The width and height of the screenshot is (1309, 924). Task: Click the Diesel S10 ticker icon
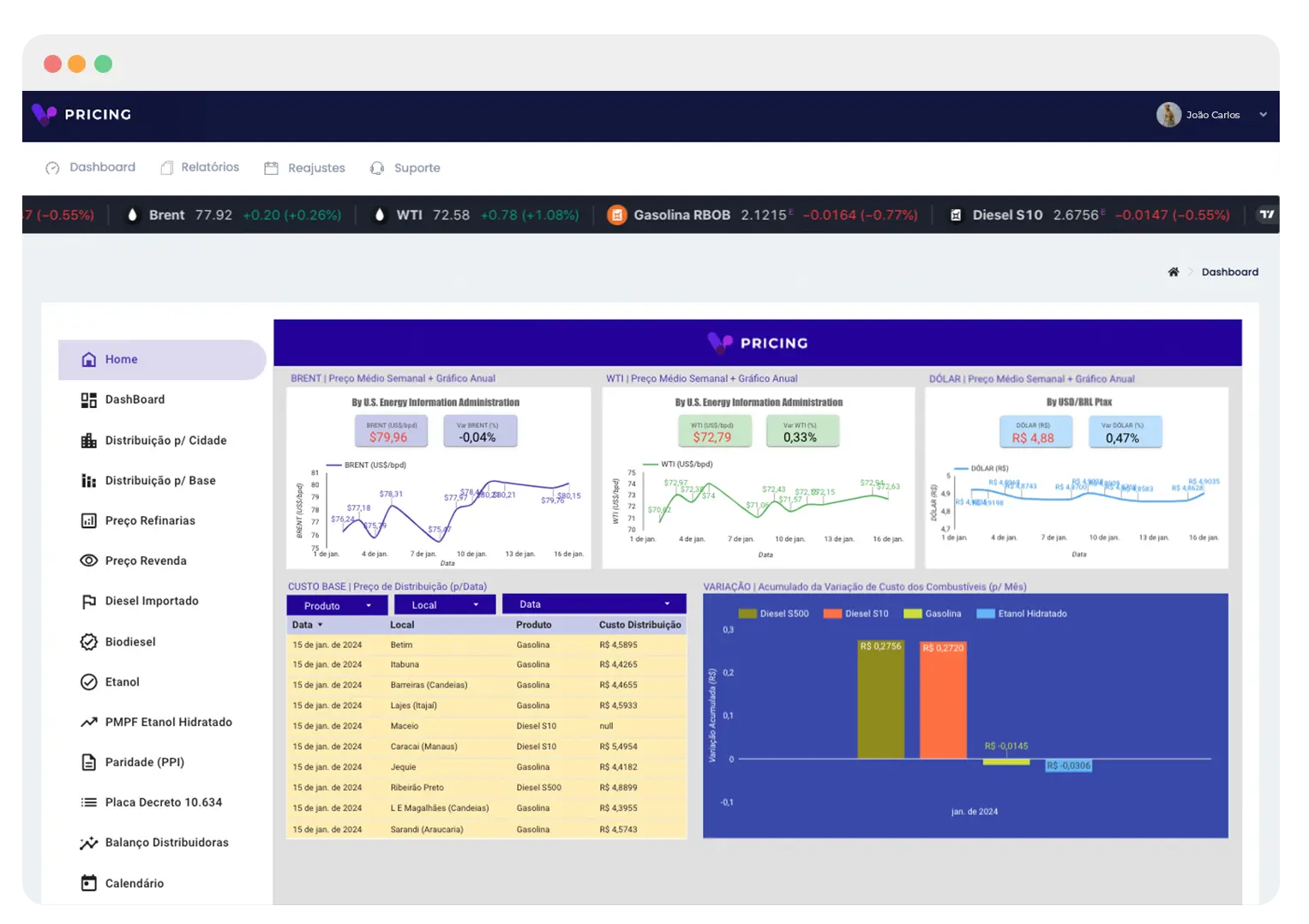[955, 215]
